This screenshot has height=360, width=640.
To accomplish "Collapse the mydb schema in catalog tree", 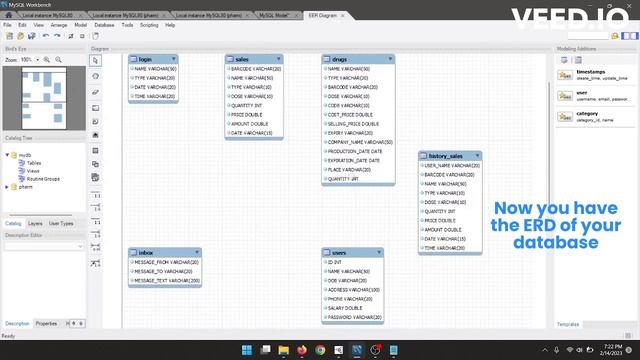I will point(7,155).
